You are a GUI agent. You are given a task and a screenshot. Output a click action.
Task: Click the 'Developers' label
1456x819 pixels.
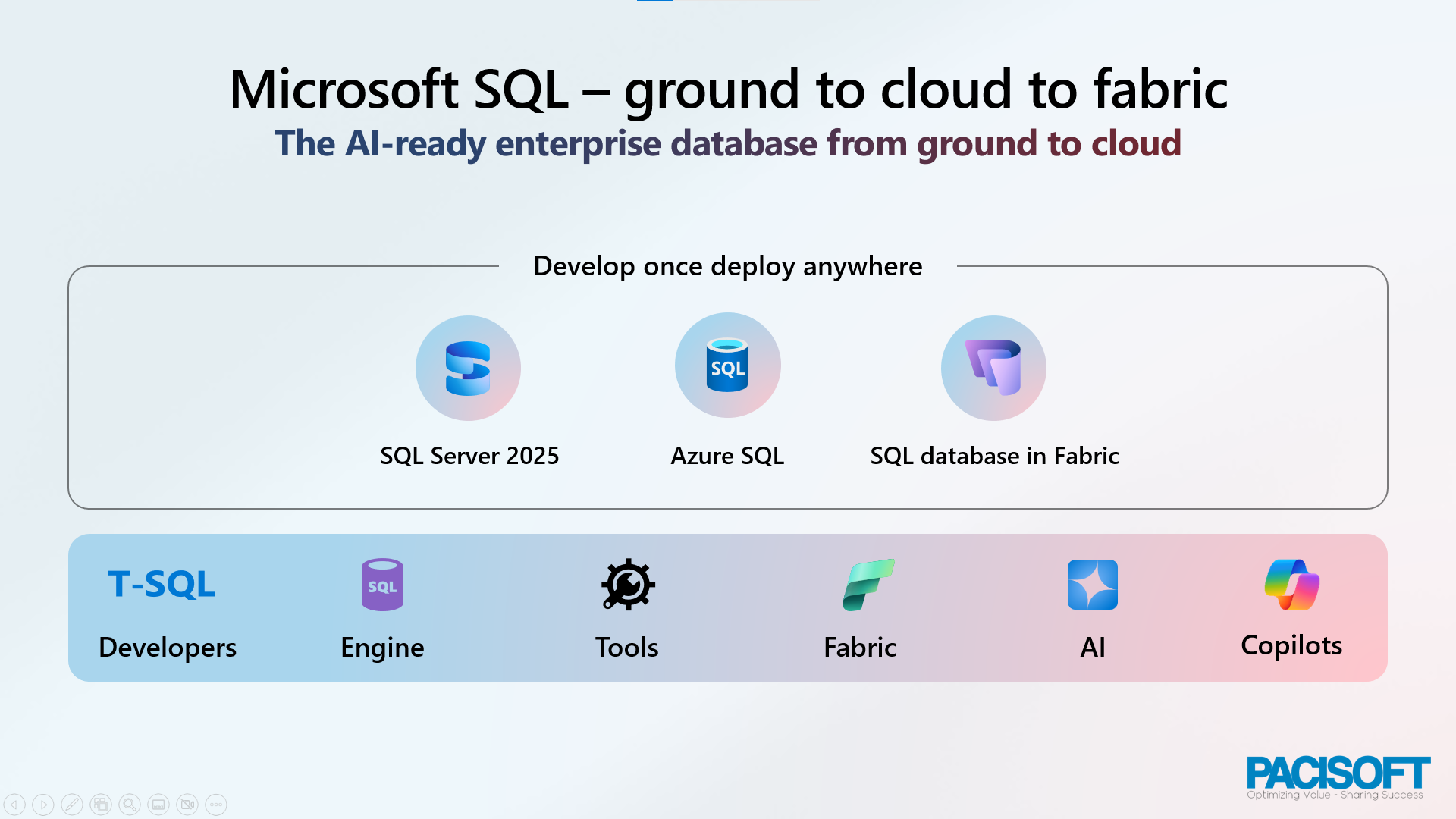click(x=168, y=648)
